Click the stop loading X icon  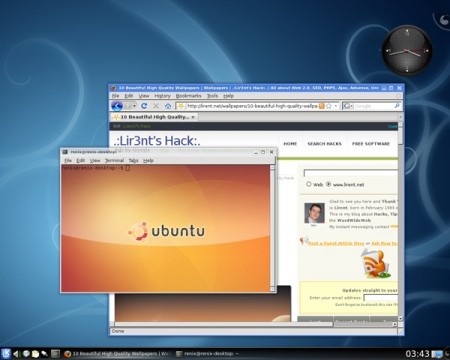(156, 106)
